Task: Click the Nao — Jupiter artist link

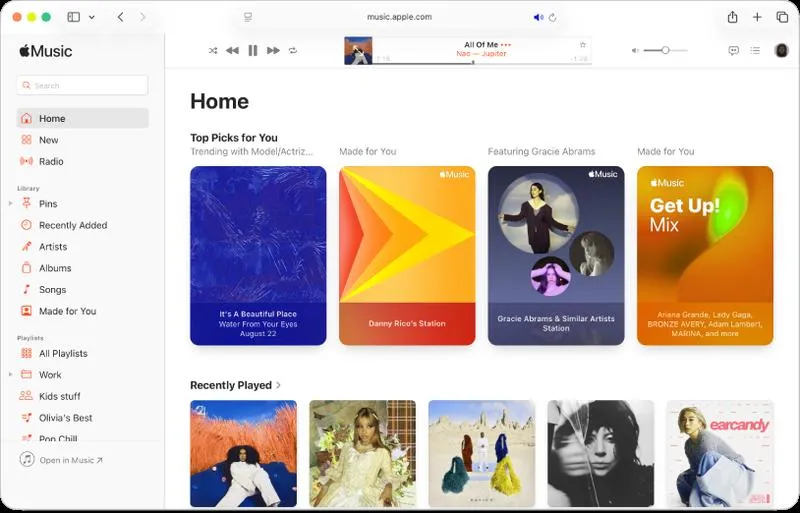Action: click(481, 54)
